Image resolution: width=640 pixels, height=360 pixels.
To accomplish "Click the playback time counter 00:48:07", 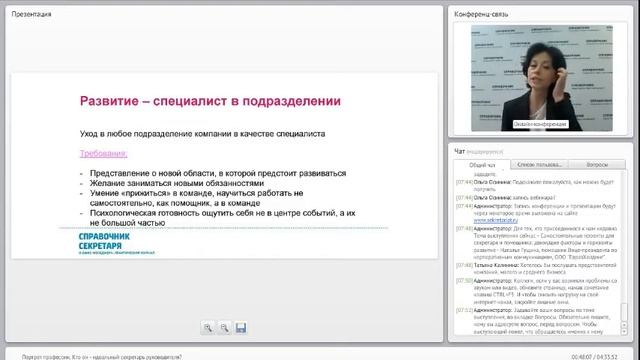I will [x=581, y=357].
